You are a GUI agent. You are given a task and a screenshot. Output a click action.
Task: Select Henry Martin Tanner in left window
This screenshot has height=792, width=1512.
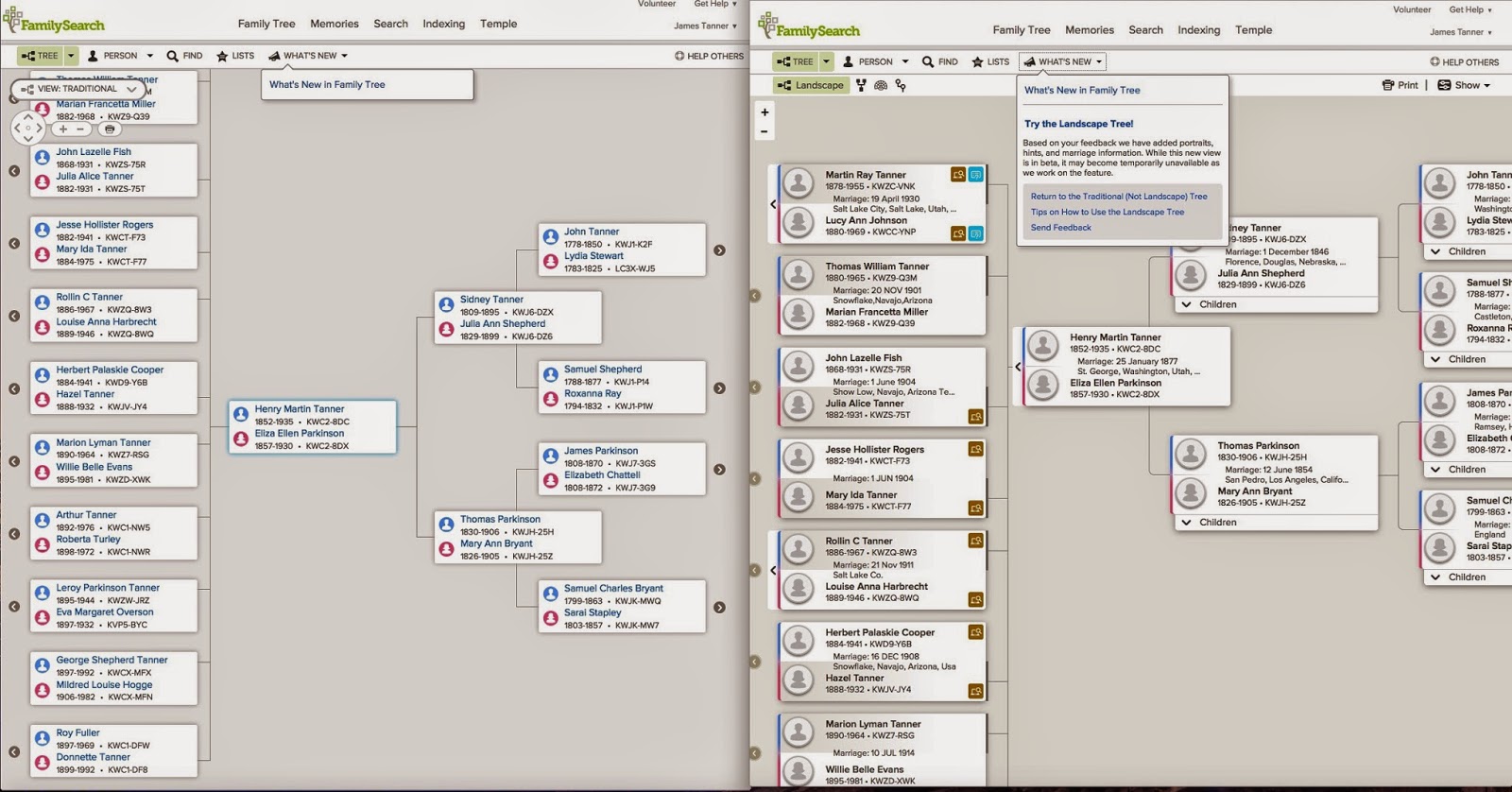click(299, 409)
